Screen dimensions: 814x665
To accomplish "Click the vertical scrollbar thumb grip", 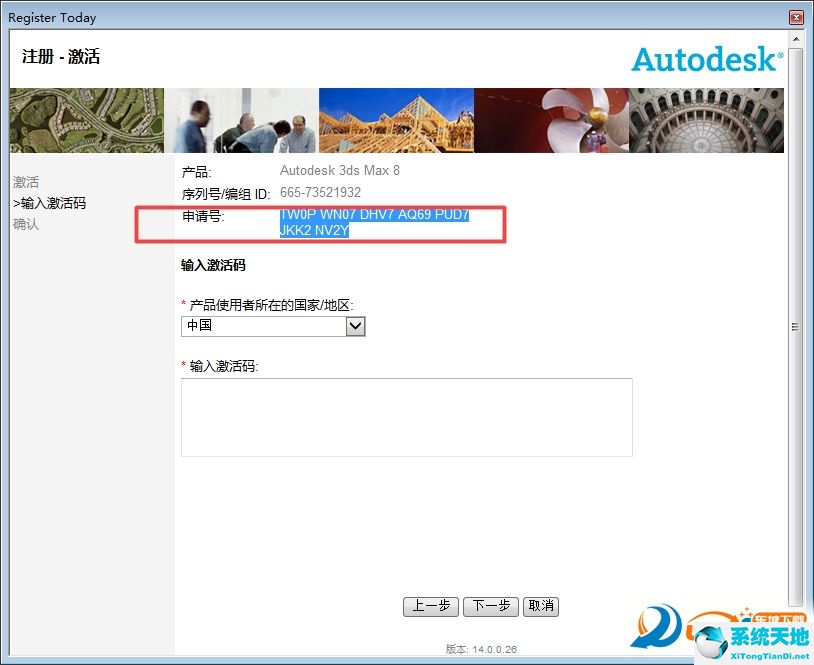I will 795,327.
